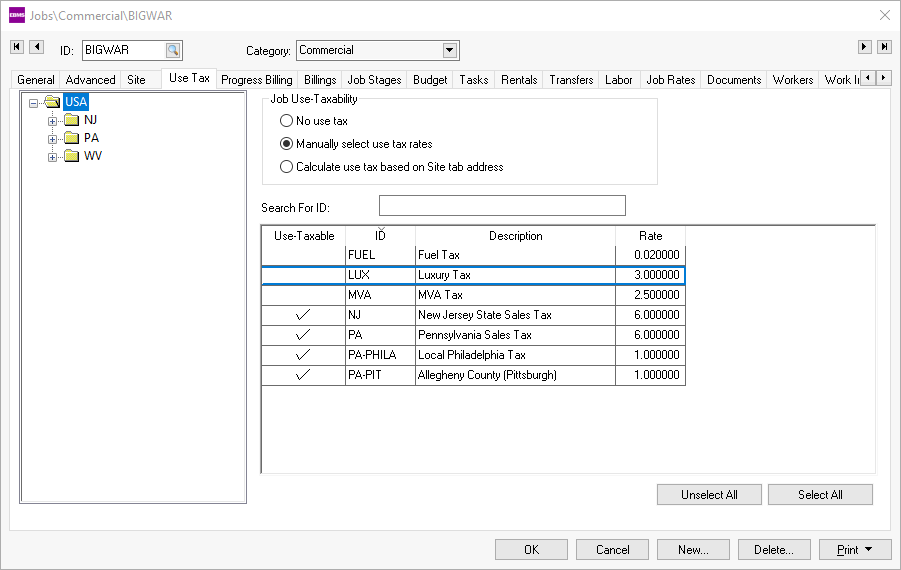This screenshot has width=901, height=570.
Task: Choose Calculate use tax based on Site
Action: tap(287, 167)
